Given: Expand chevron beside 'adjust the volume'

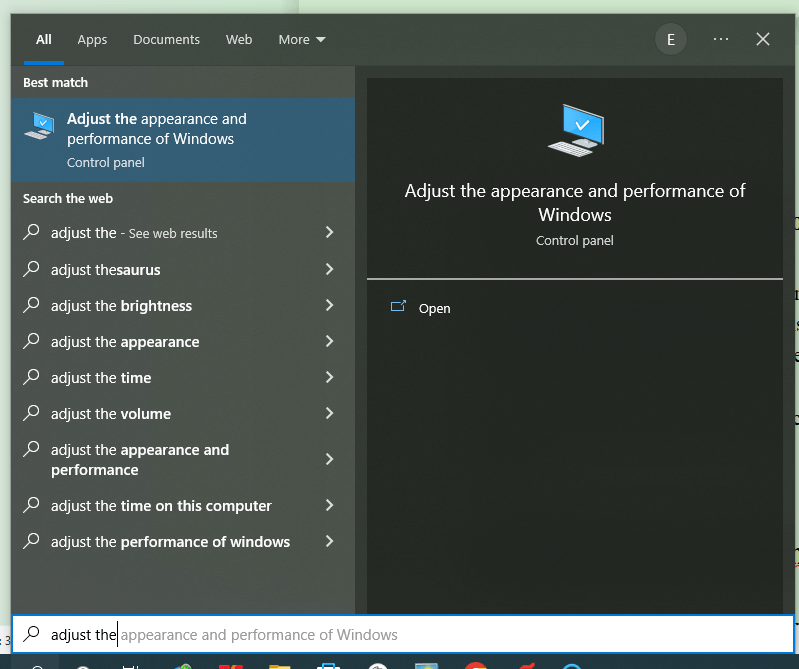Looking at the screenshot, I should [x=329, y=413].
